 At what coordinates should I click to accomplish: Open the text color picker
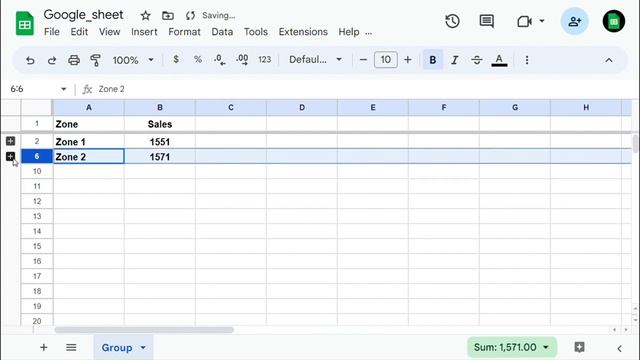coord(499,60)
